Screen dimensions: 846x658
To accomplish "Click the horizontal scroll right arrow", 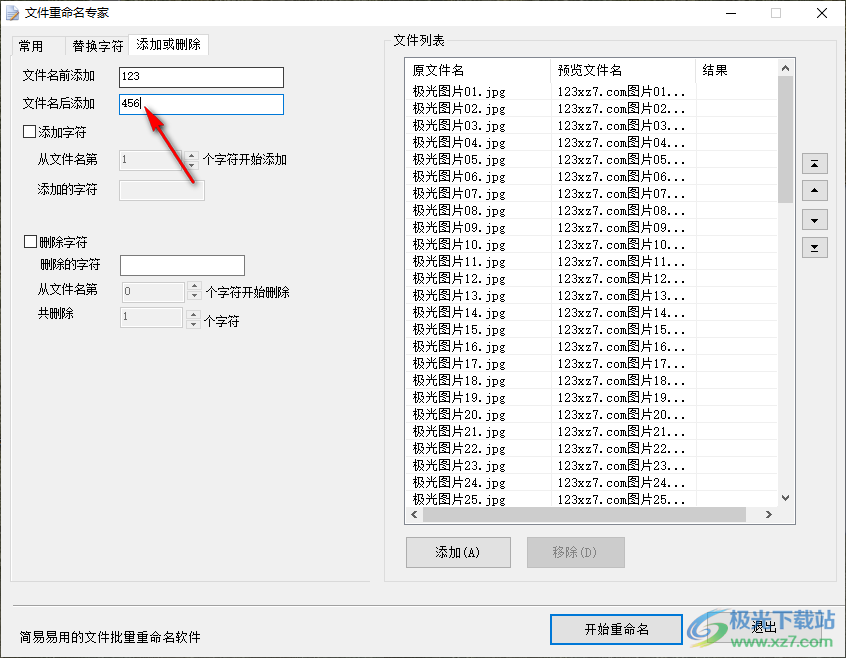I will point(769,515).
